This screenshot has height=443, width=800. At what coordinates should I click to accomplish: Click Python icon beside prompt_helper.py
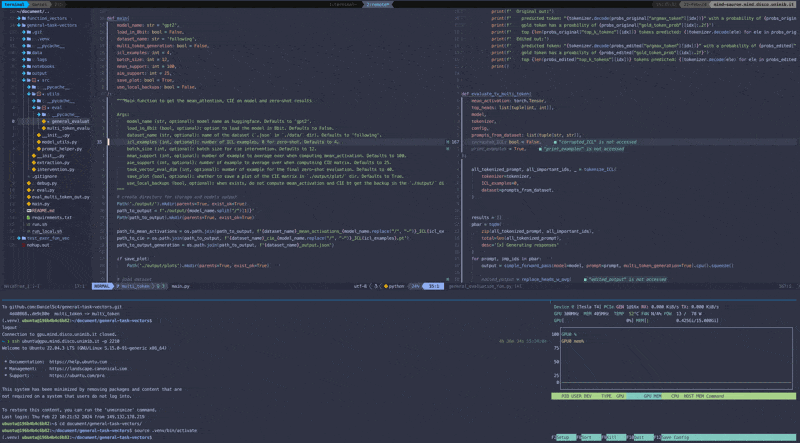pos(39,149)
